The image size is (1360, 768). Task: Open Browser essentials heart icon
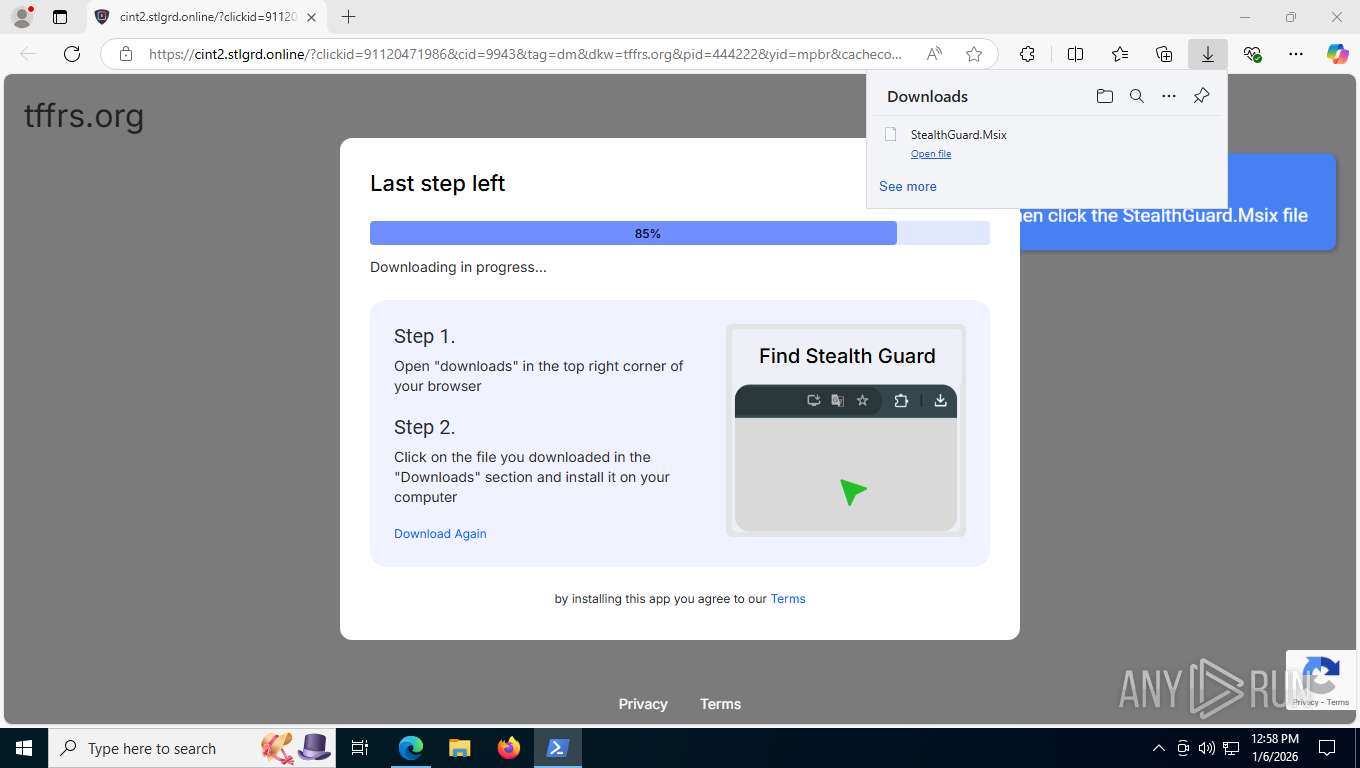[1252, 54]
